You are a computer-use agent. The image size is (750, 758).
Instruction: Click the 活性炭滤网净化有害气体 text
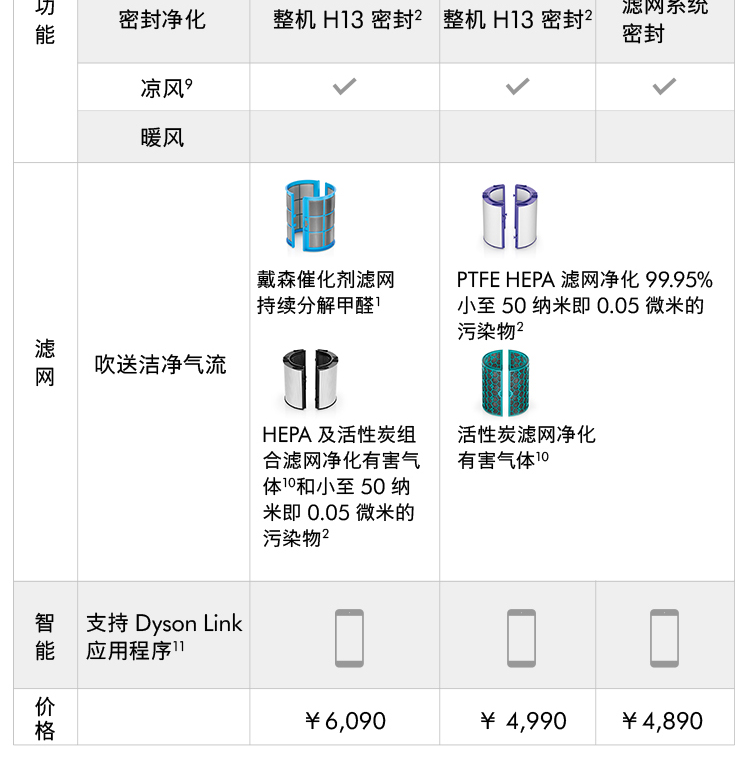pos(526,446)
